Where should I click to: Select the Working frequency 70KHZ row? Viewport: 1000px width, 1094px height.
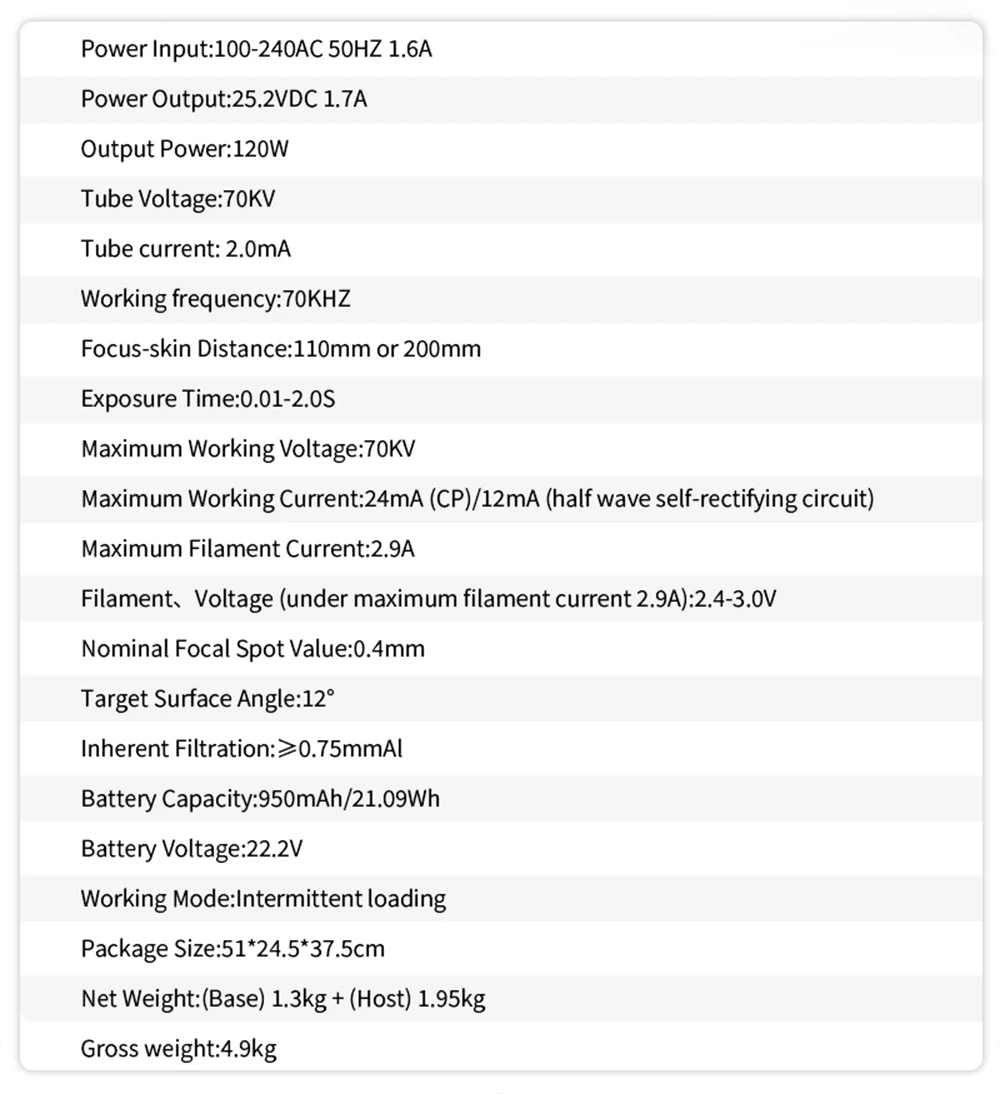point(216,299)
